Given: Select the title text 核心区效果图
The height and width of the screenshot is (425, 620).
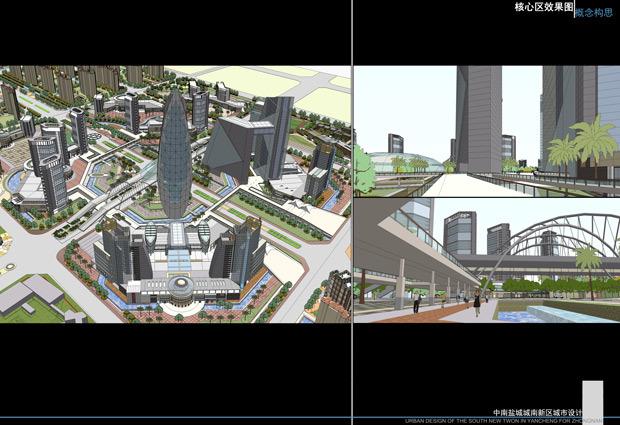Looking at the screenshot, I should click(x=544, y=7).
